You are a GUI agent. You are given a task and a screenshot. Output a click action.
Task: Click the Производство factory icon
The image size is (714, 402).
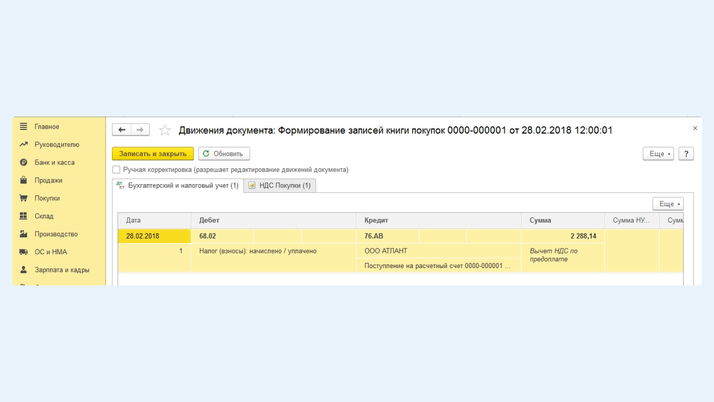click(23, 234)
